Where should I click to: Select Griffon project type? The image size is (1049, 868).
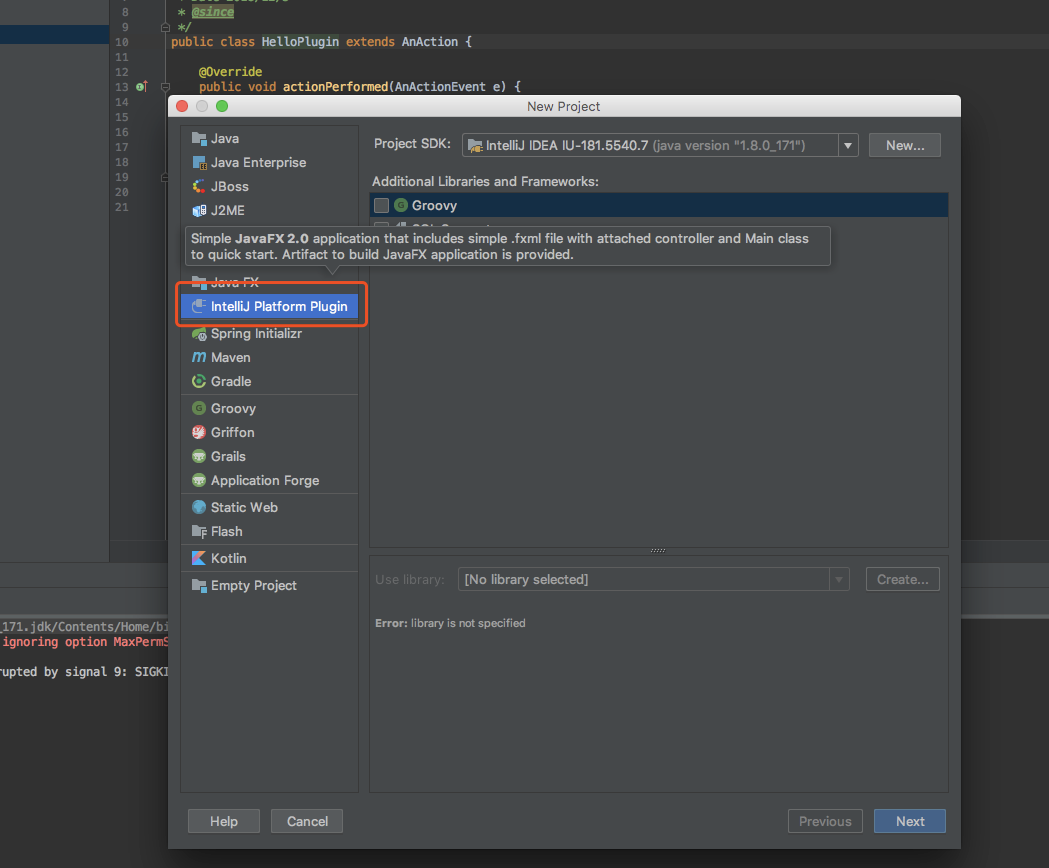(x=269, y=432)
